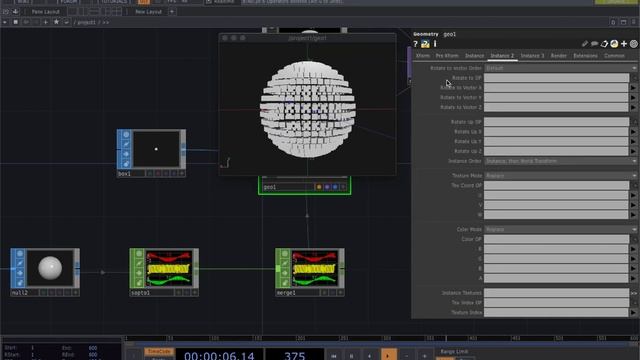Switch to the Common tab
Screen dimensions: 640x360
point(614,56)
